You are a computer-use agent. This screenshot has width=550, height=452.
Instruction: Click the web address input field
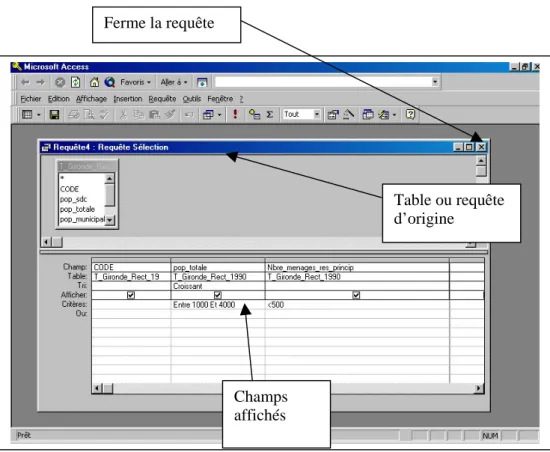point(323,82)
